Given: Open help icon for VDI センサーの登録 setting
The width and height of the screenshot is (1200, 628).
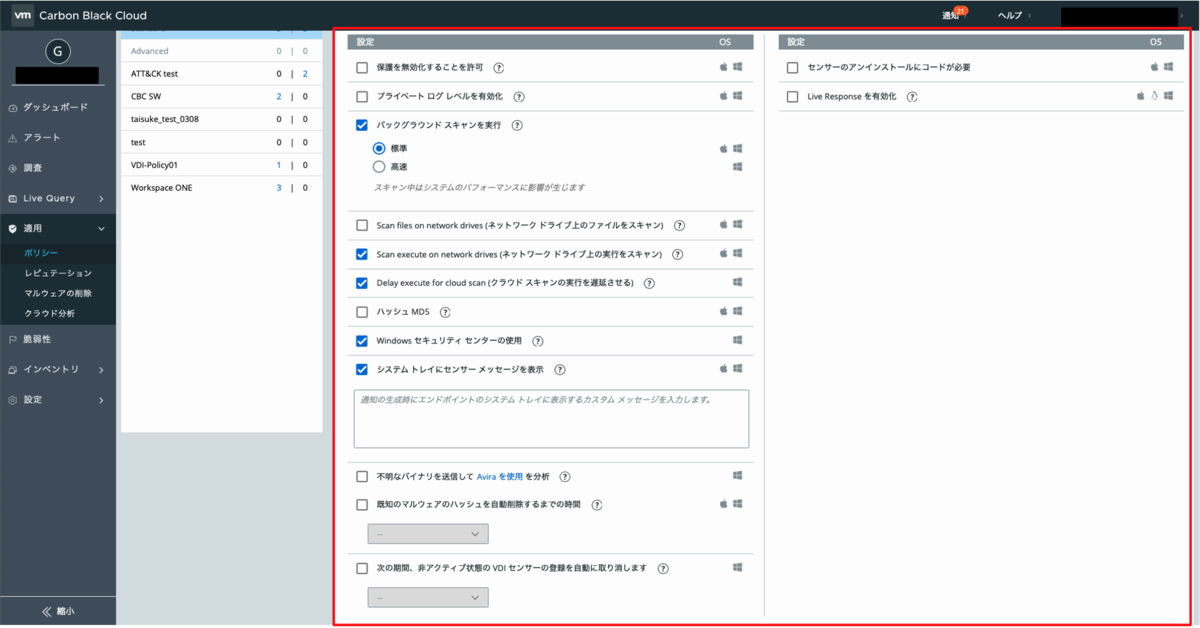Looking at the screenshot, I should coord(663,568).
